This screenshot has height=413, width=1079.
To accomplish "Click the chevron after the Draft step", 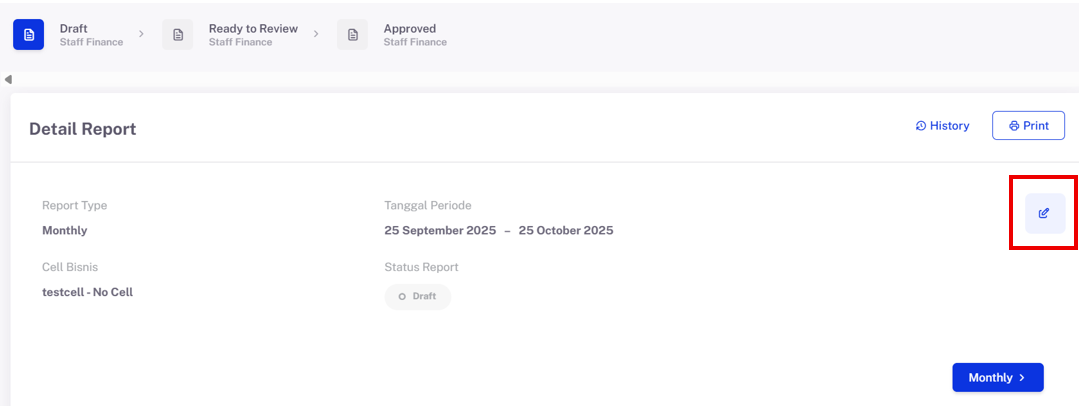I will (141, 34).
